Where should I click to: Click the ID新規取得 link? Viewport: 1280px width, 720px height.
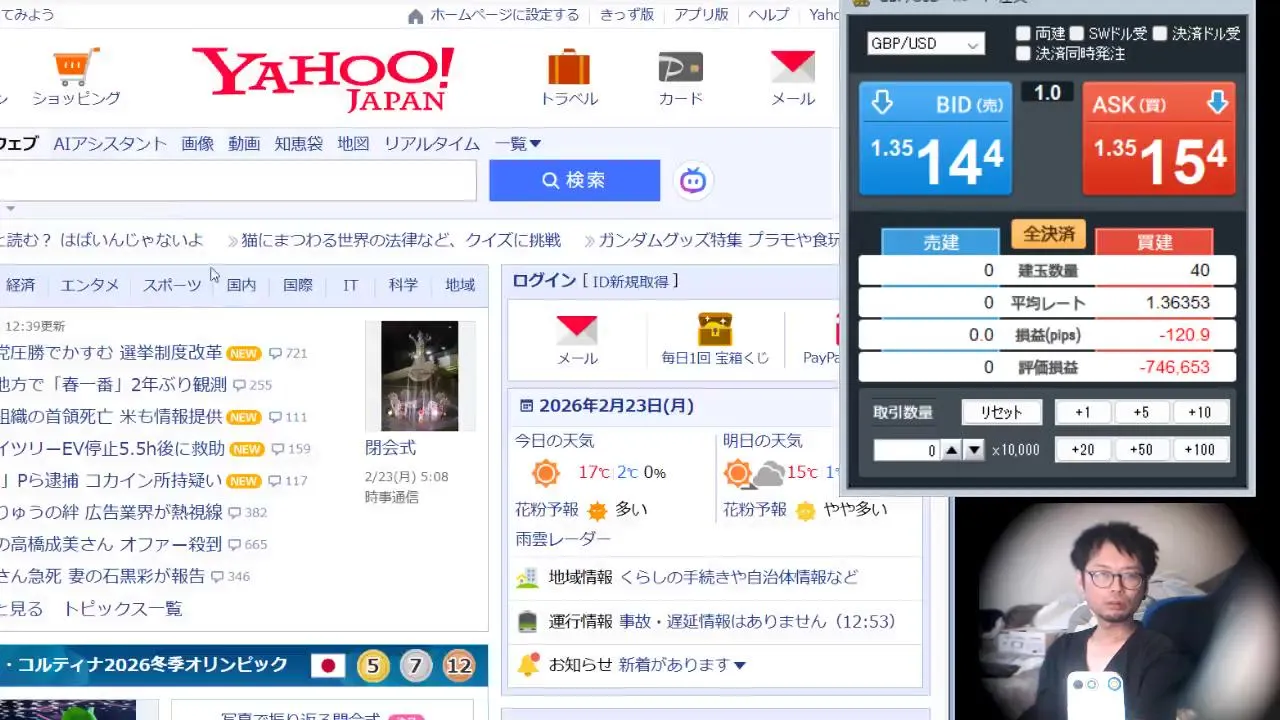coord(631,281)
